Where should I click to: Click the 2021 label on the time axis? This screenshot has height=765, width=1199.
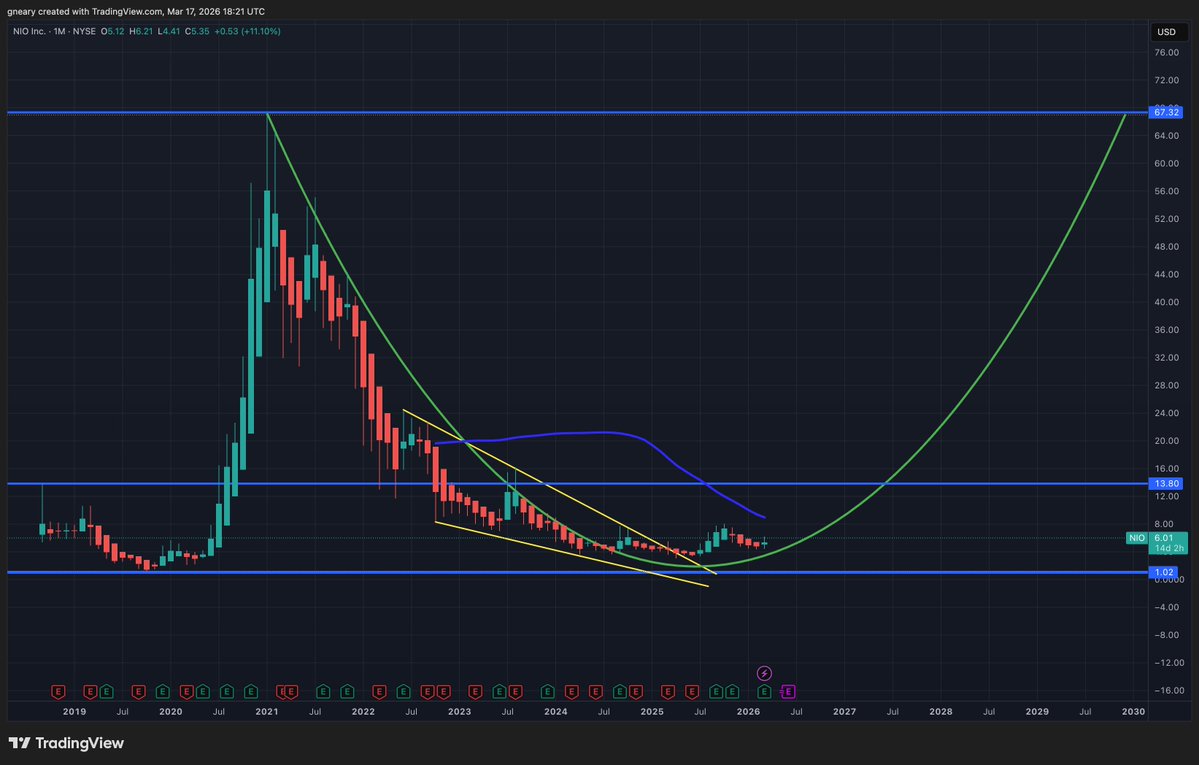[x=267, y=711]
